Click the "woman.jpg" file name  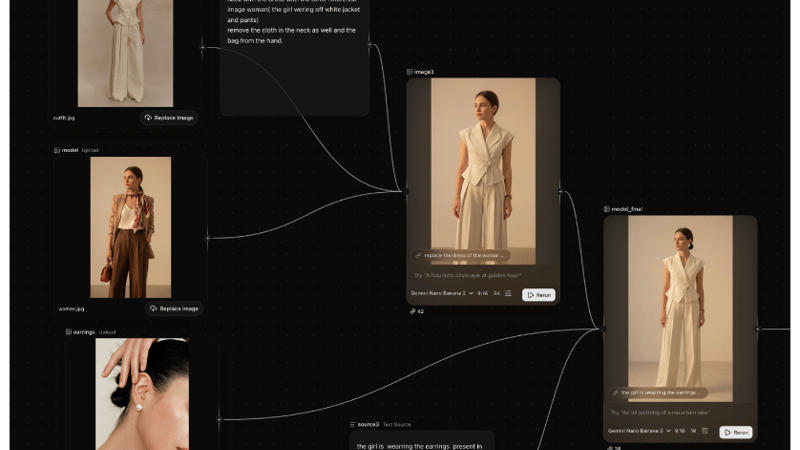pos(71,309)
